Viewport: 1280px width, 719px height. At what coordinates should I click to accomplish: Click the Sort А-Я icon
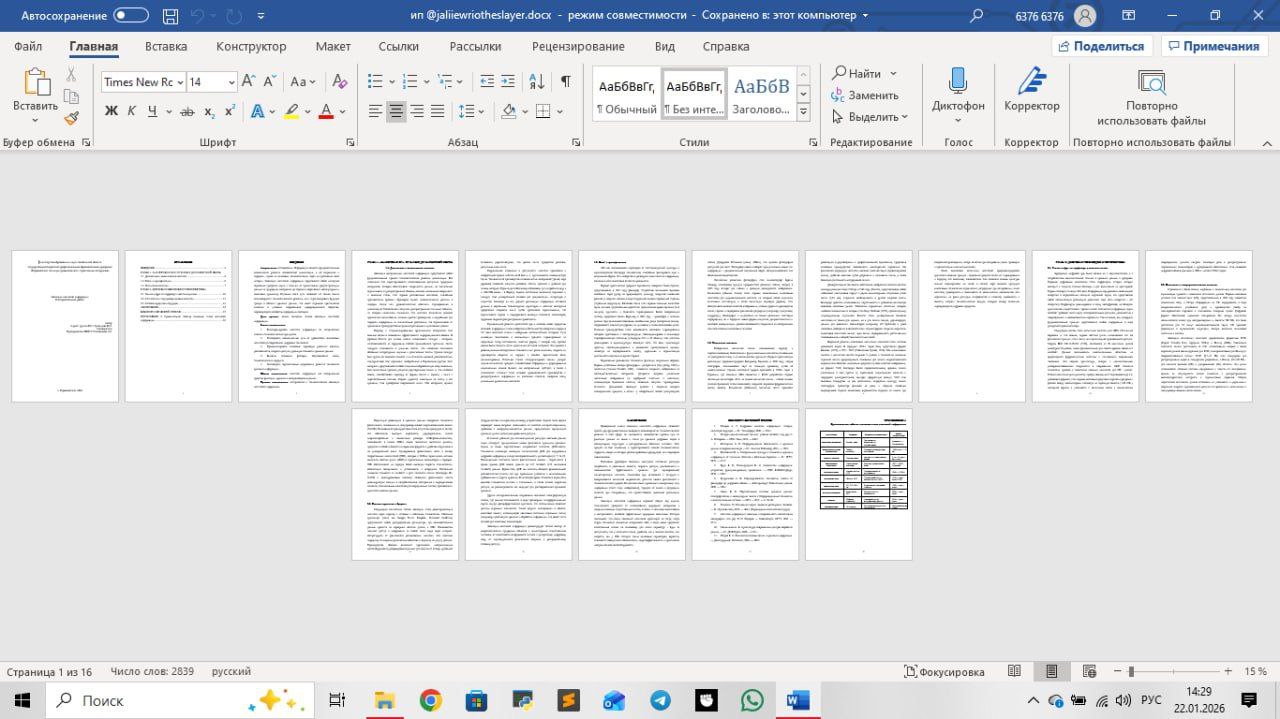pos(538,82)
